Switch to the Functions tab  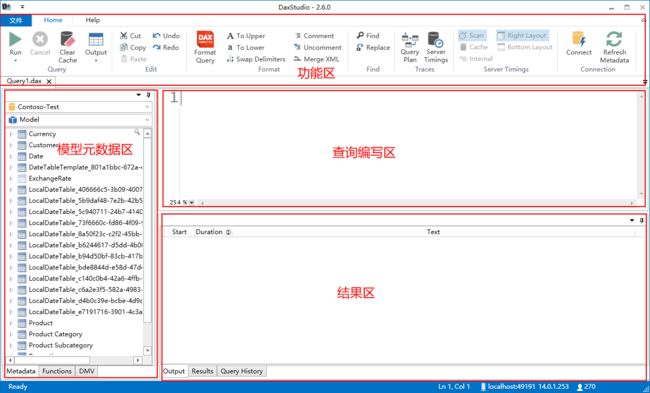pyautogui.click(x=57, y=371)
